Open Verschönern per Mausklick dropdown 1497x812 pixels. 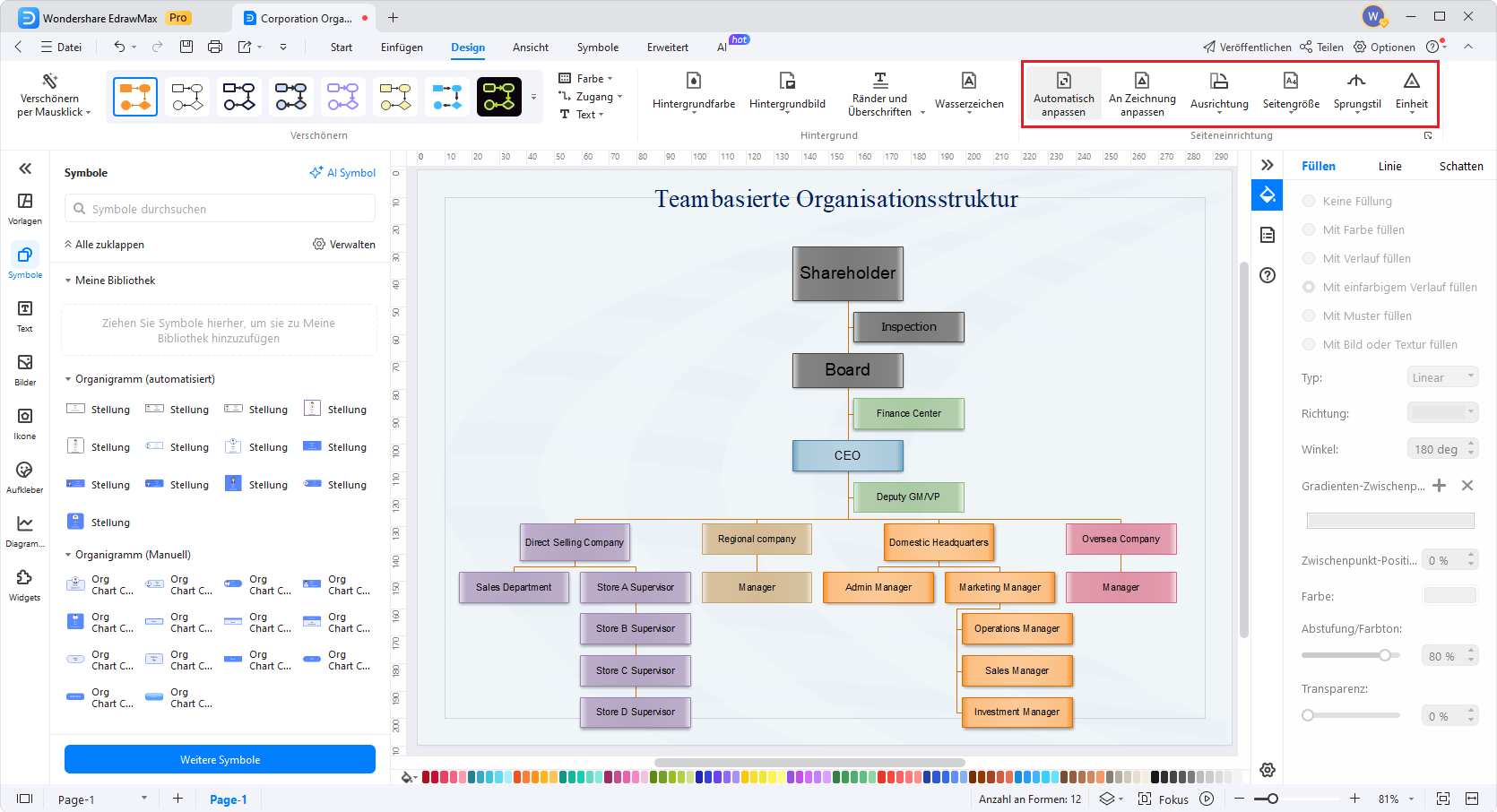pyautogui.click(x=53, y=93)
